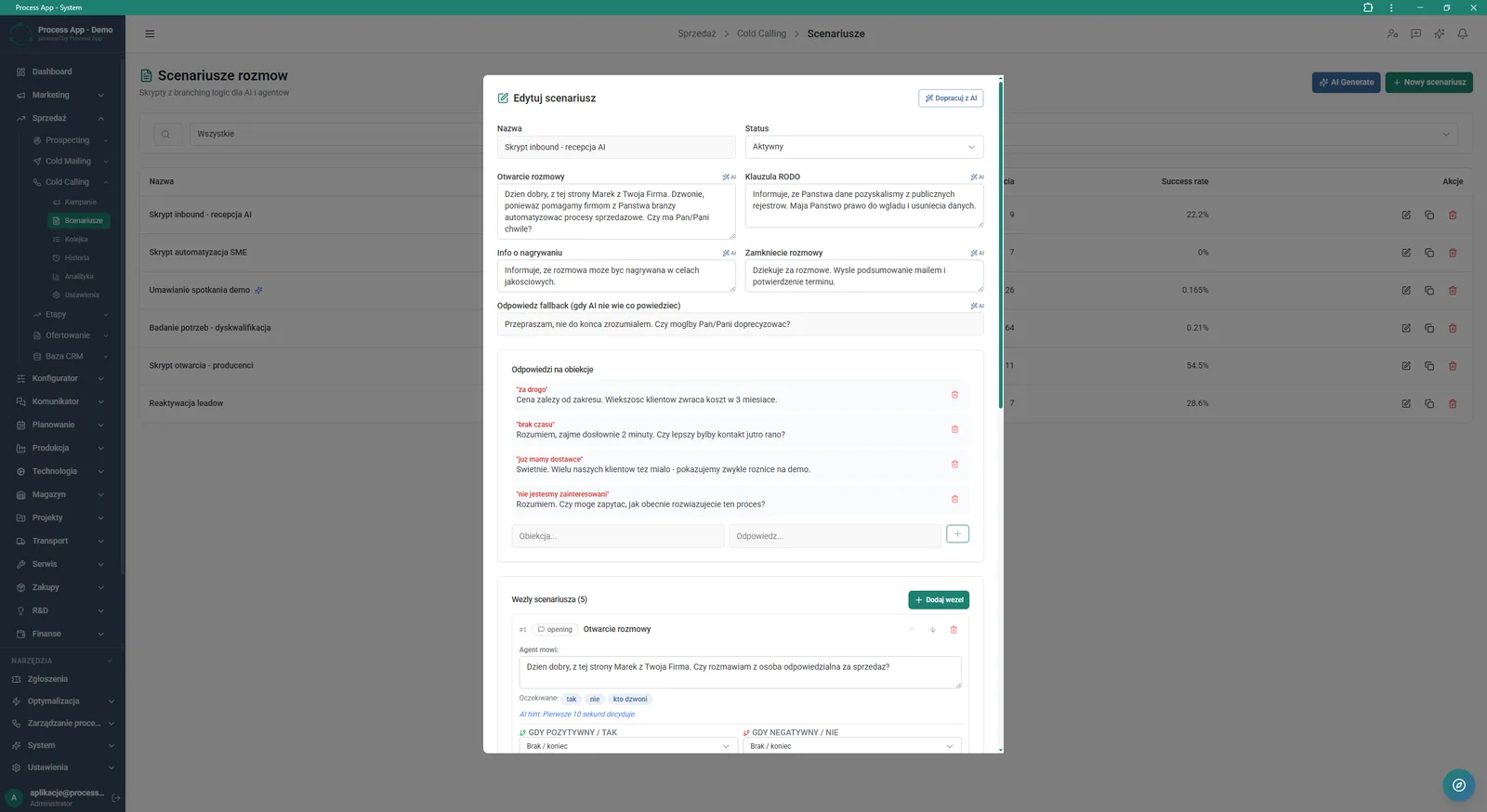
Task: Duplicate the Badanie potrzeb - dyskwalifikacja row
Action: pos(1429,328)
